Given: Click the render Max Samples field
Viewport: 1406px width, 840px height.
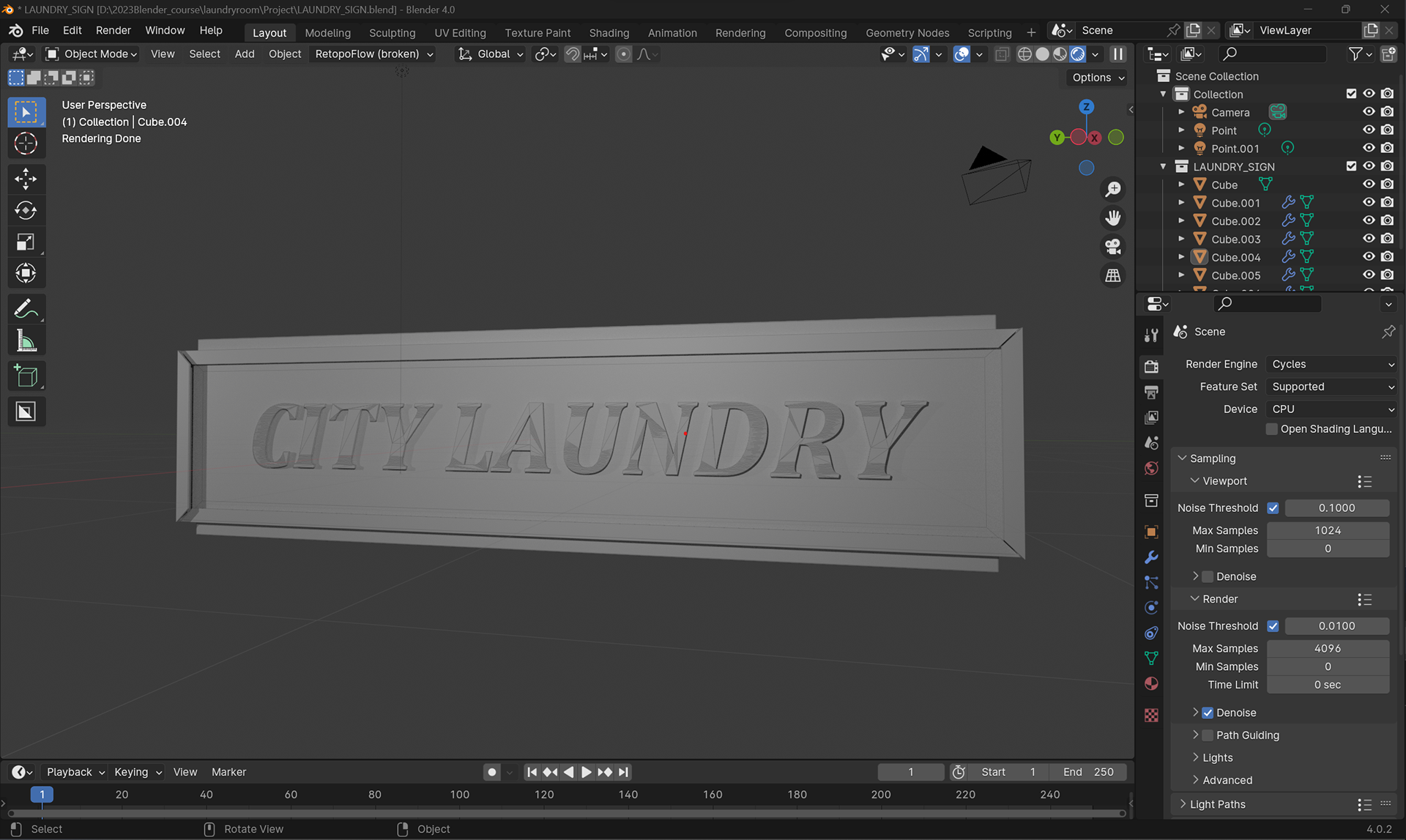Looking at the screenshot, I should pyautogui.click(x=1327, y=649).
